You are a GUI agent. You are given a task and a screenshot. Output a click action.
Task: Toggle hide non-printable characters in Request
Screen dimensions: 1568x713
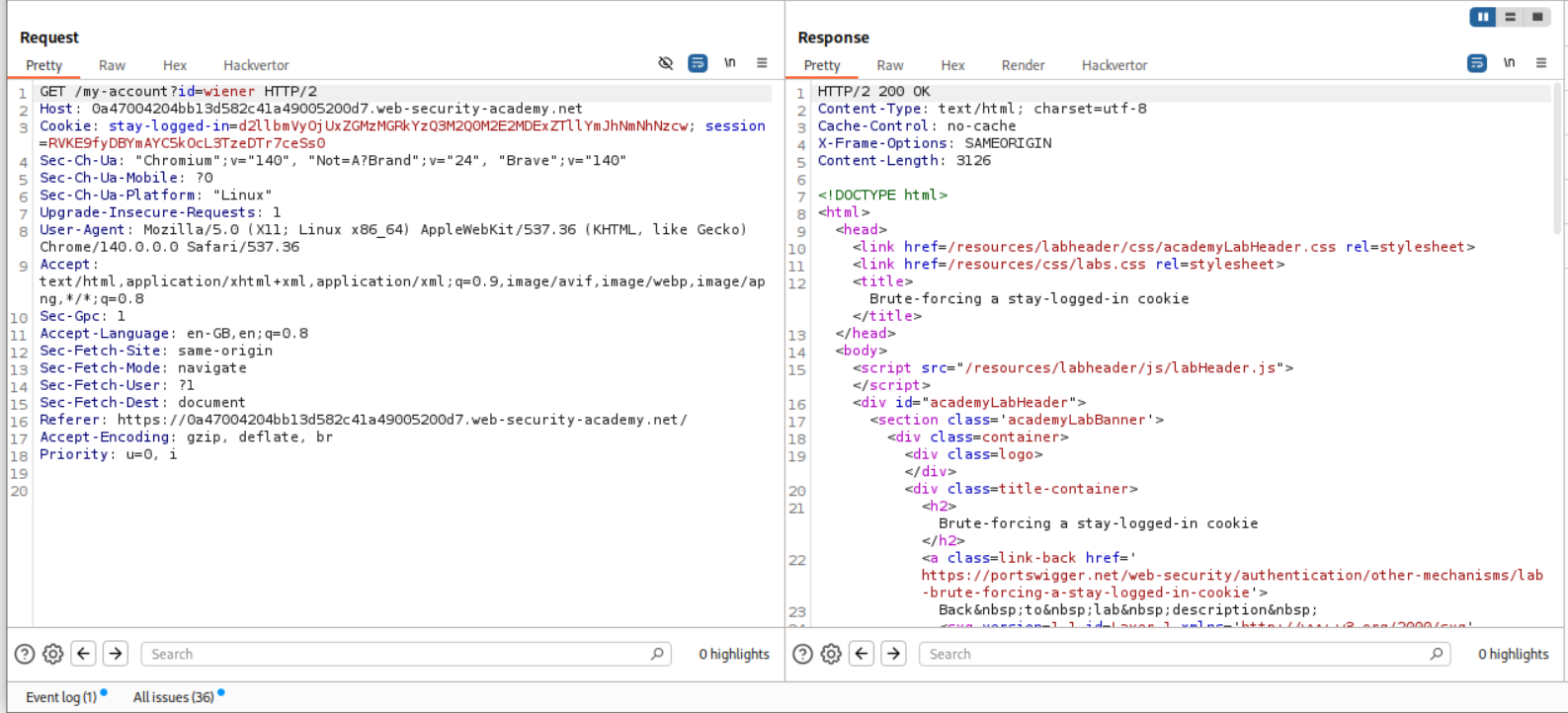(x=666, y=63)
